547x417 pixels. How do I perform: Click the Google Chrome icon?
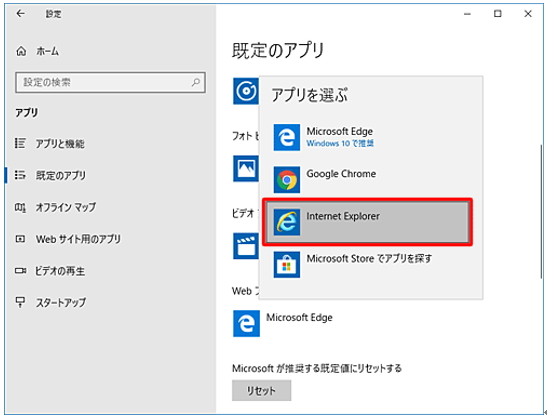pos(287,180)
